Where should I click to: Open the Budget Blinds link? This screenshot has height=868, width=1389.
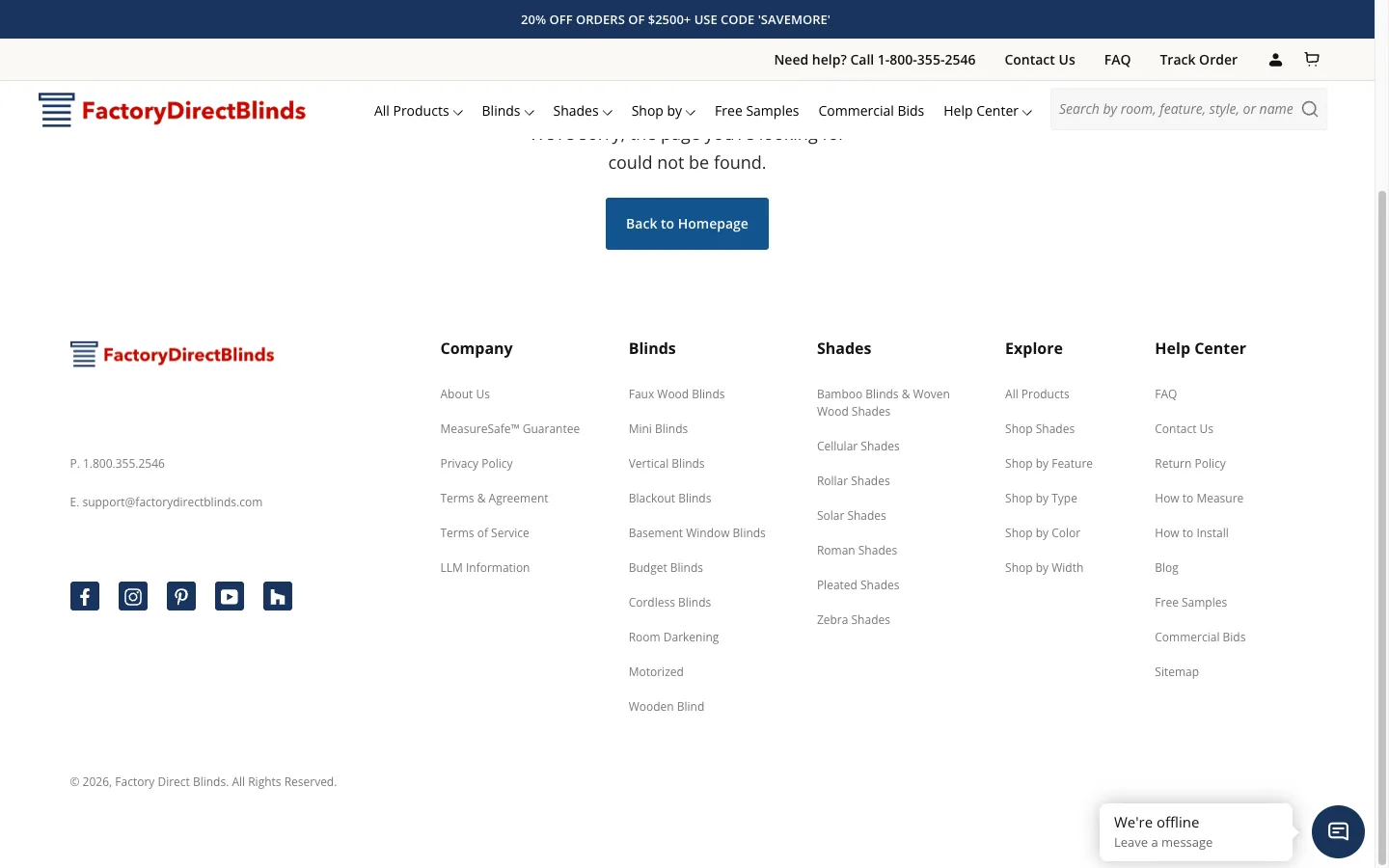click(x=666, y=568)
